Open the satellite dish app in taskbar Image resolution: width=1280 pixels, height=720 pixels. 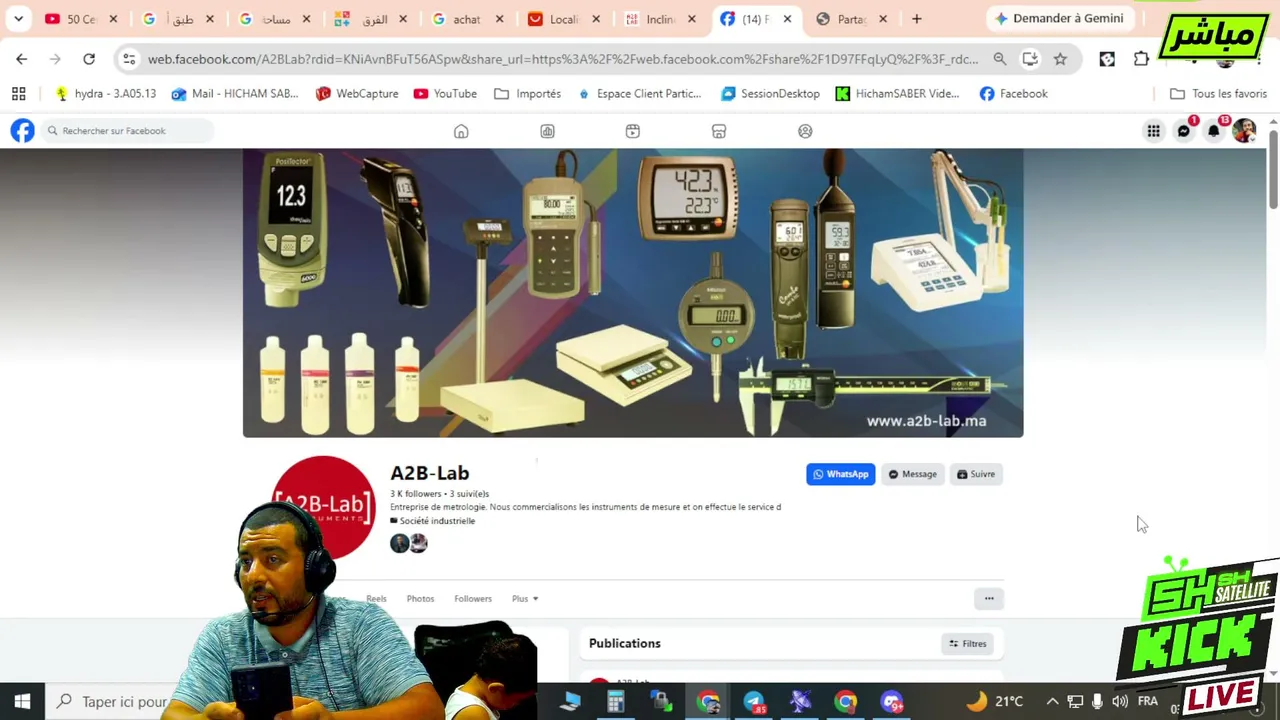coord(800,702)
